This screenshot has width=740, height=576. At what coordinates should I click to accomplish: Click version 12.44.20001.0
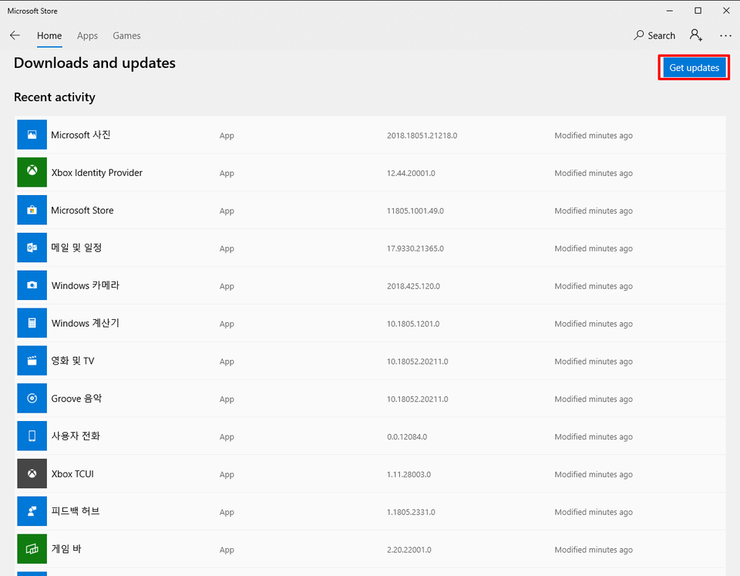[x=411, y=173]
